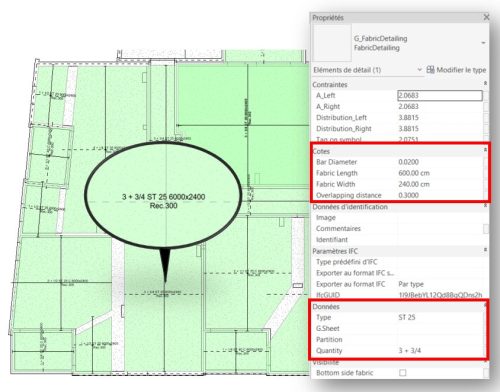Collapse the Données section
Screen dimensions: 500x392
(x=485, y=306)
